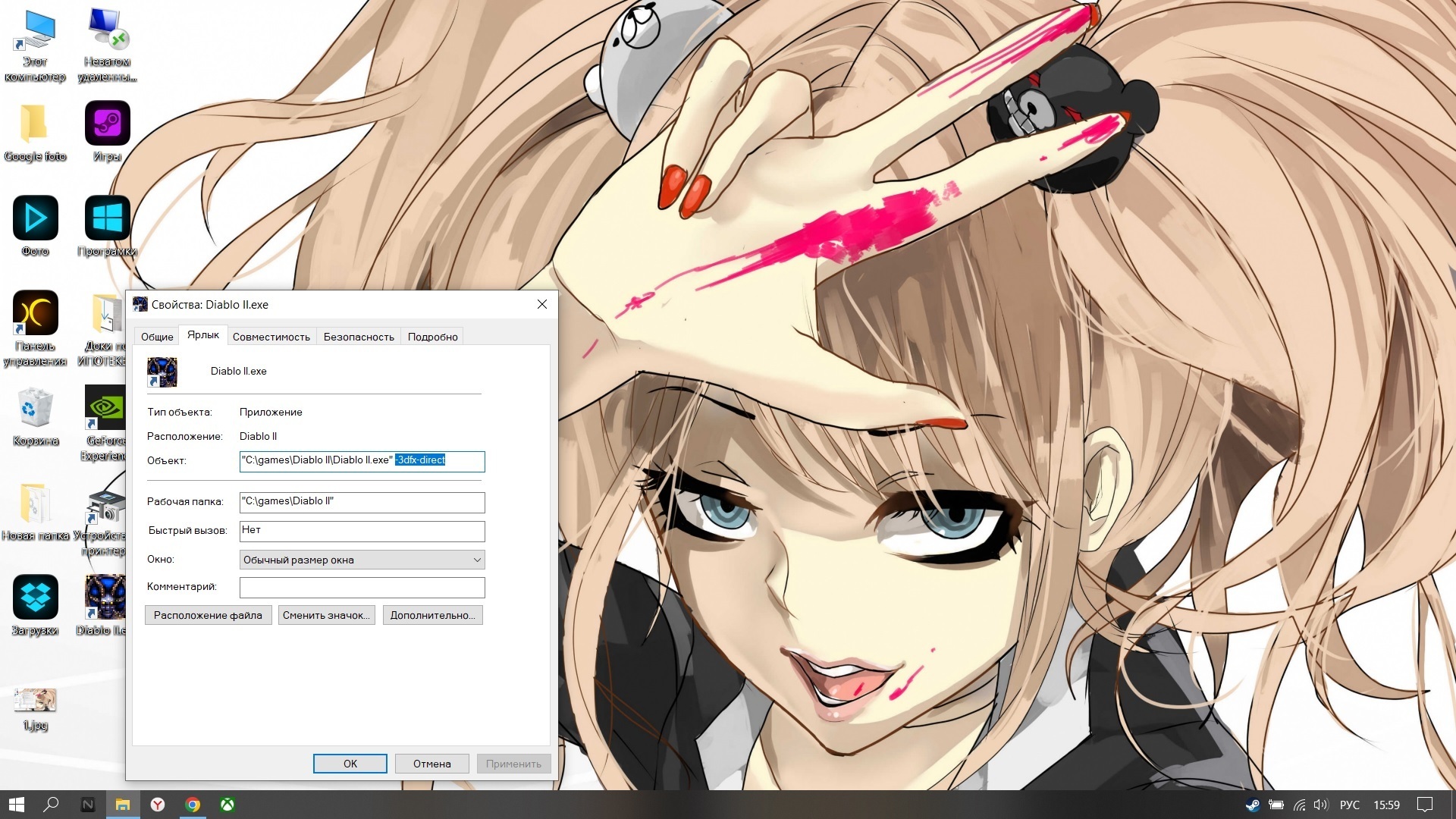Image resolution: width=1456 pixels, height=819 pixels.
Task: Click the battery tray icon
Action: pyautogui.click(x=1276, y=805)
